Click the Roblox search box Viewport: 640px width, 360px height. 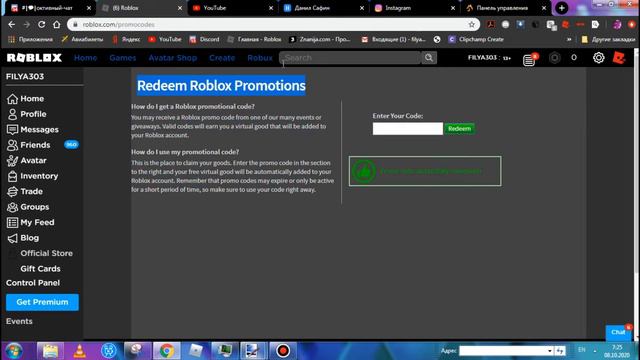[350, 58]
